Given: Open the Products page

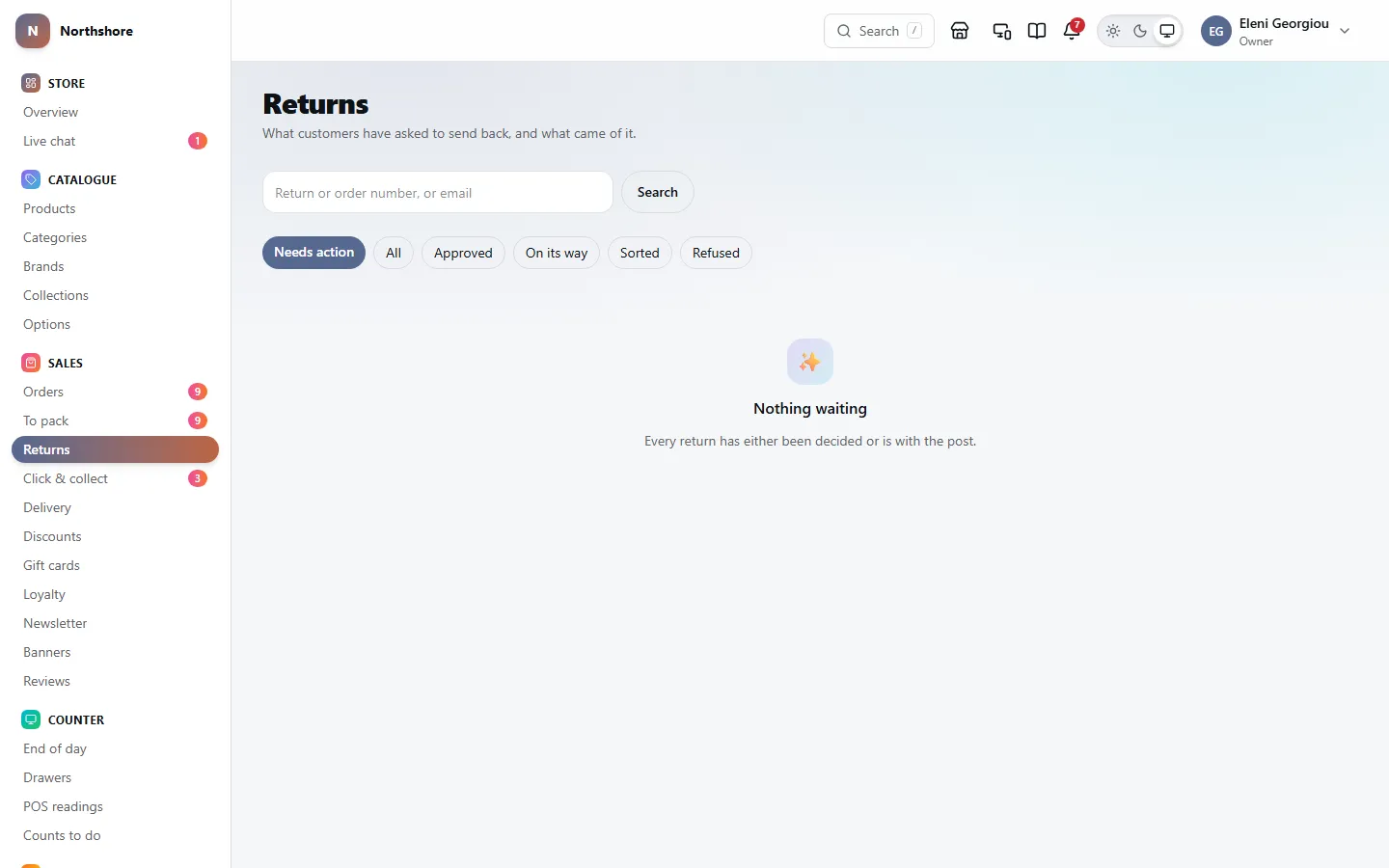Looking at the screenshot, I should point(115,208).
